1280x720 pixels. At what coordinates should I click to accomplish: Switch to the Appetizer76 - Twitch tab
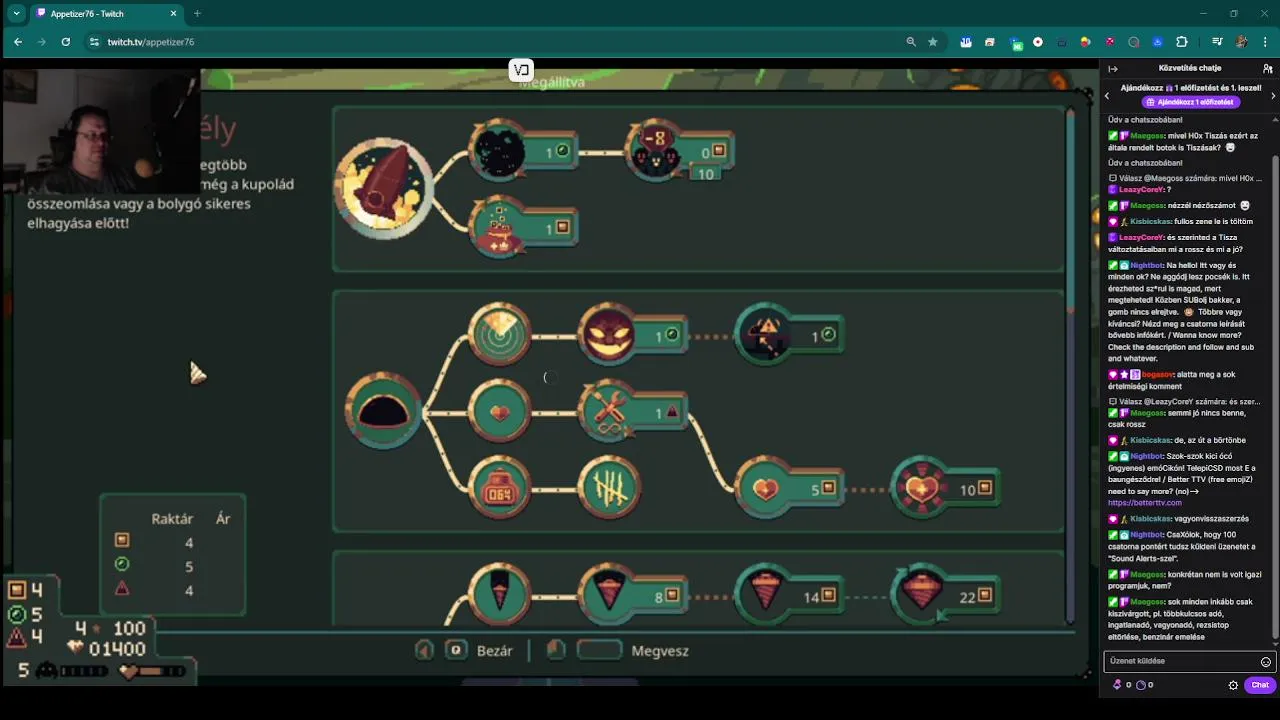coord(105,13)
